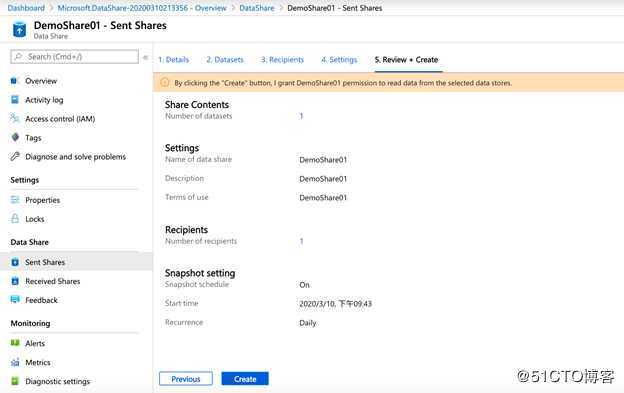
Task: Select the 5. Review + Create tab
Action: 406,60
